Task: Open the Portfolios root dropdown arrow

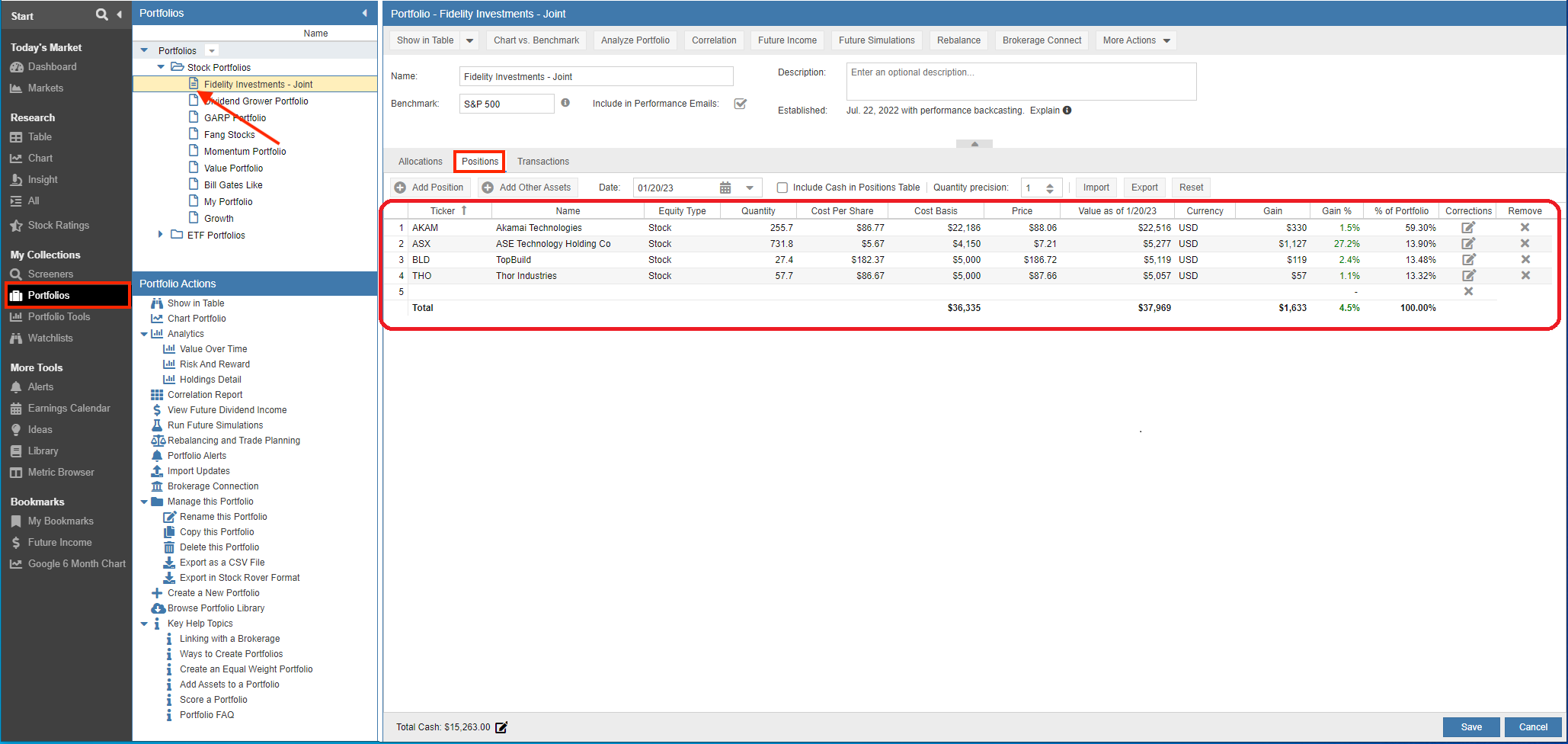Action: pyautogui.click(x=213, y=50)
